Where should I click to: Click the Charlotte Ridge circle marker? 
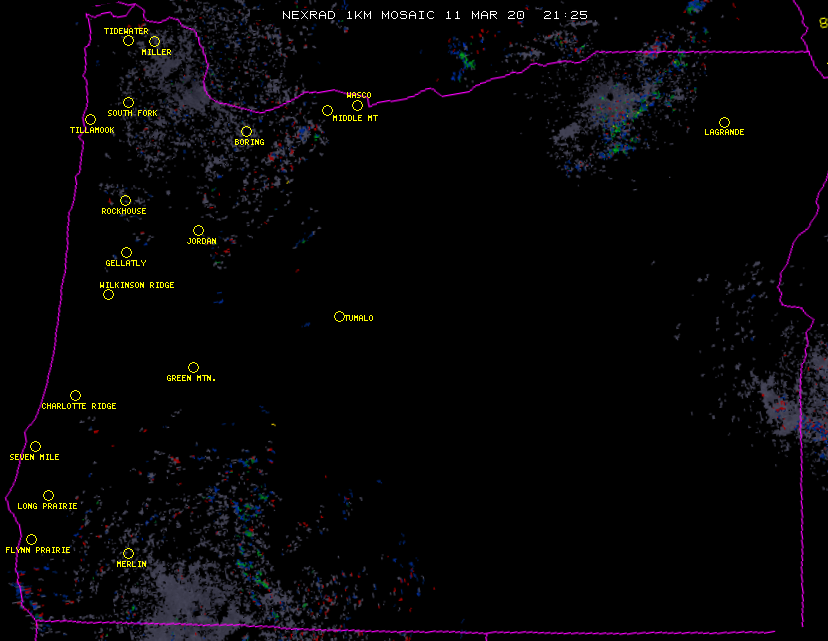pyautogui.click(x=75, y=396)
